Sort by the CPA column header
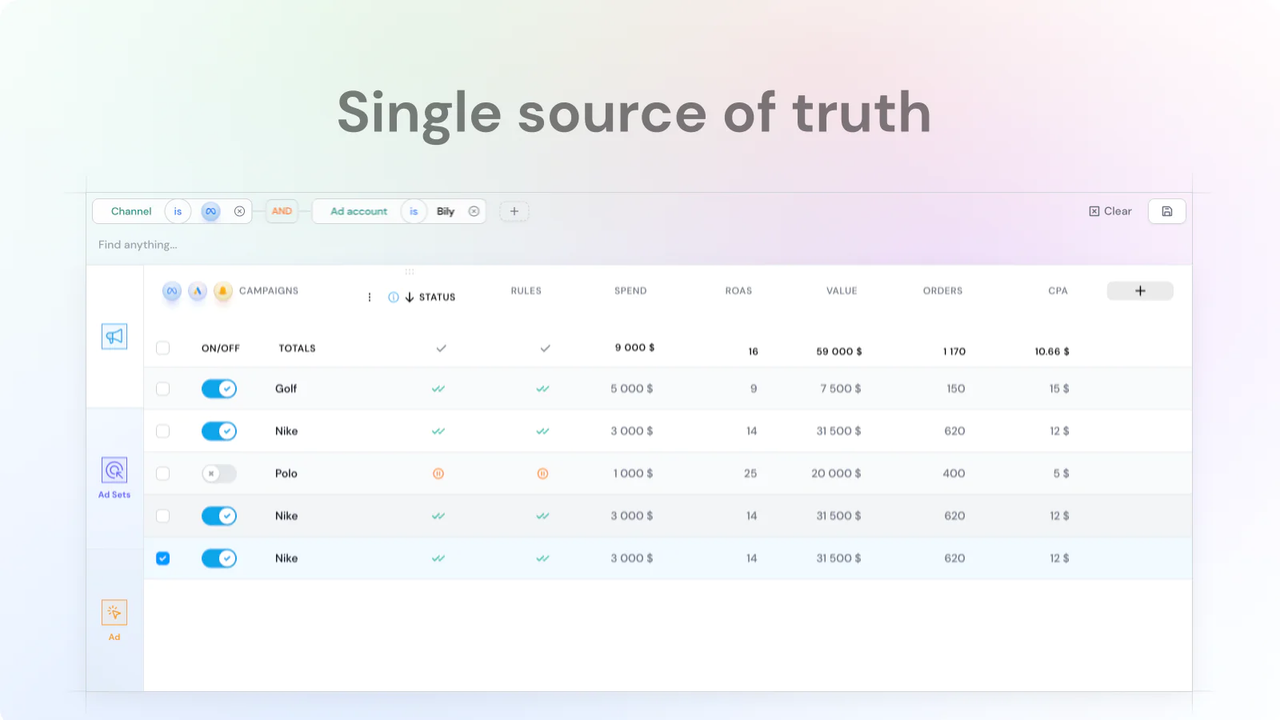The image size is (1280, 720). pyautogui.click(x=1058, y=291)
